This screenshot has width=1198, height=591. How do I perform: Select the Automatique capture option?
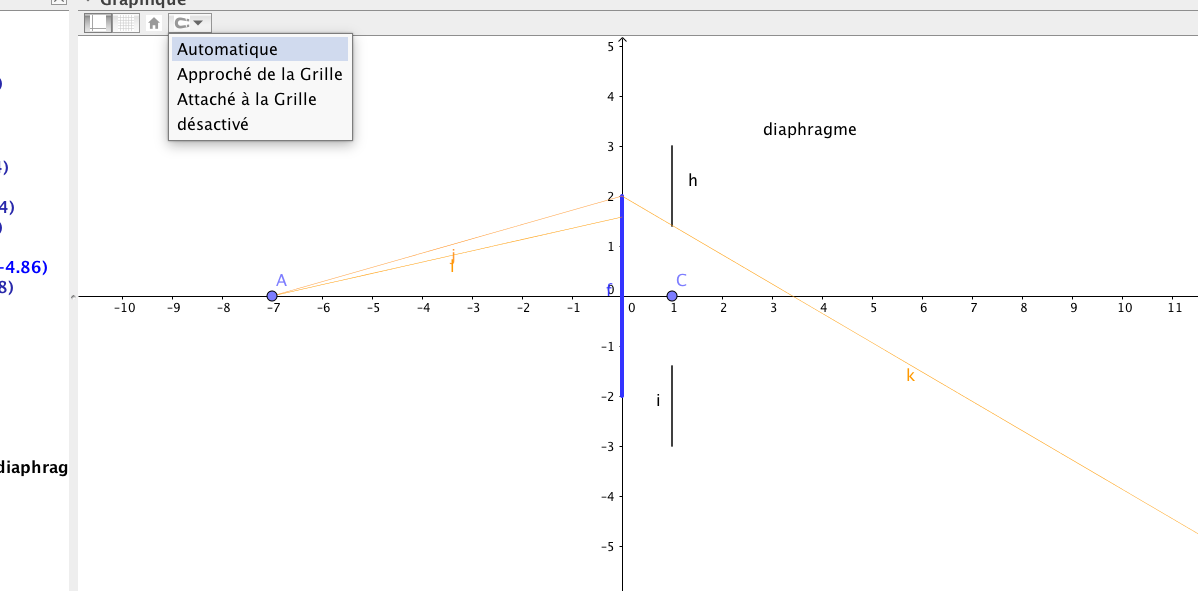click(x=227, y=49)
